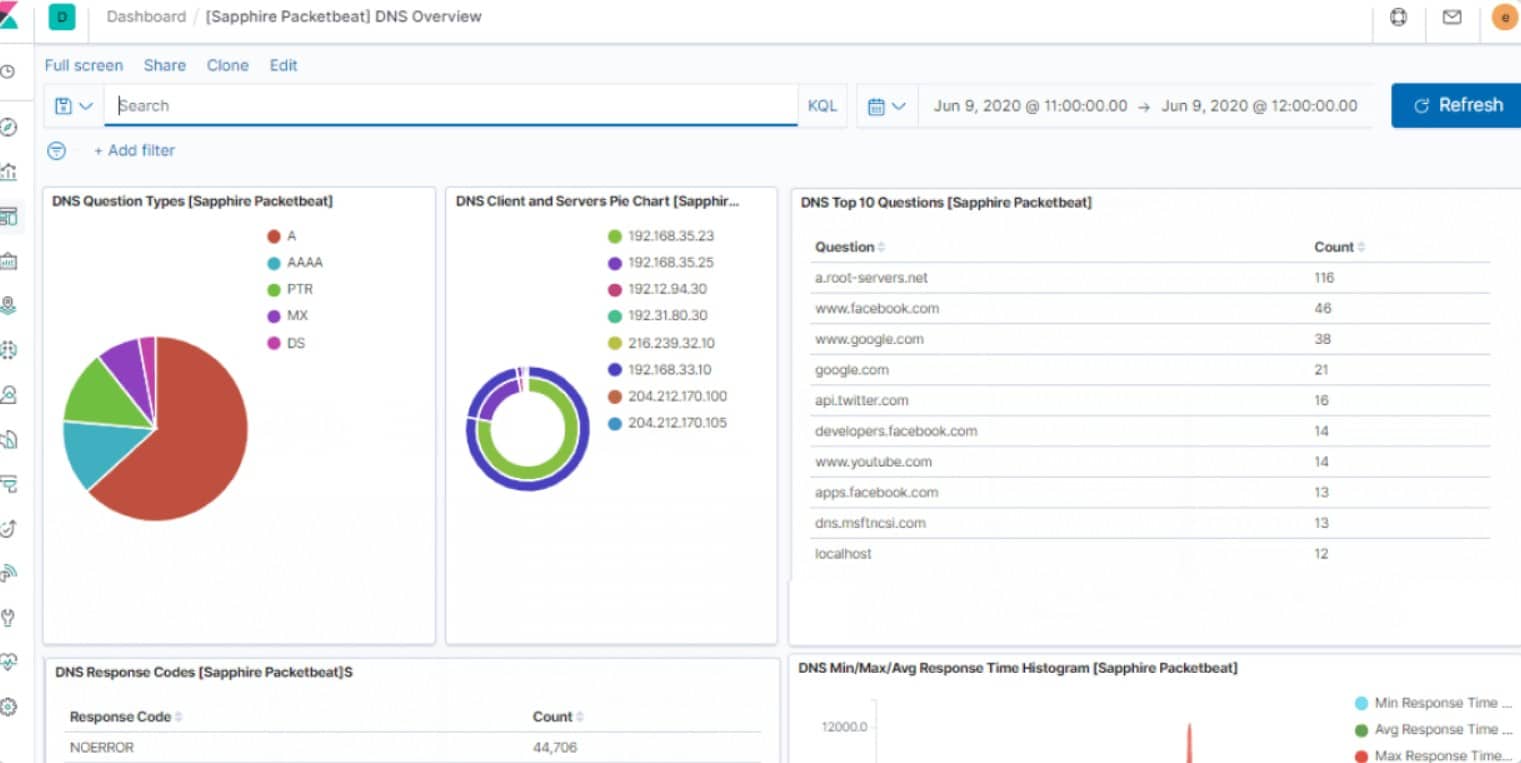This screenshot has height=763, width=1521.
Task: Open Management gear icon in sidebar
Action: (8, 707)
